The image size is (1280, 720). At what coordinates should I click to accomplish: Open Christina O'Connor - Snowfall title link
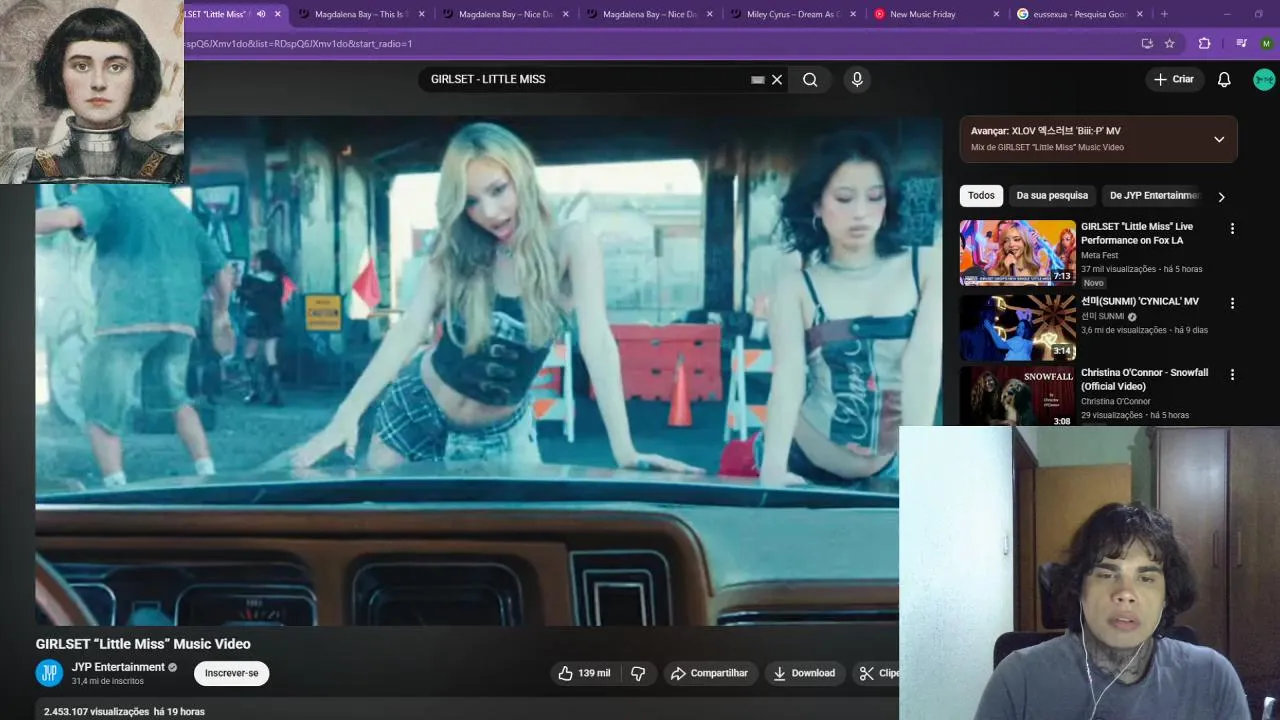click(1144, 379)
